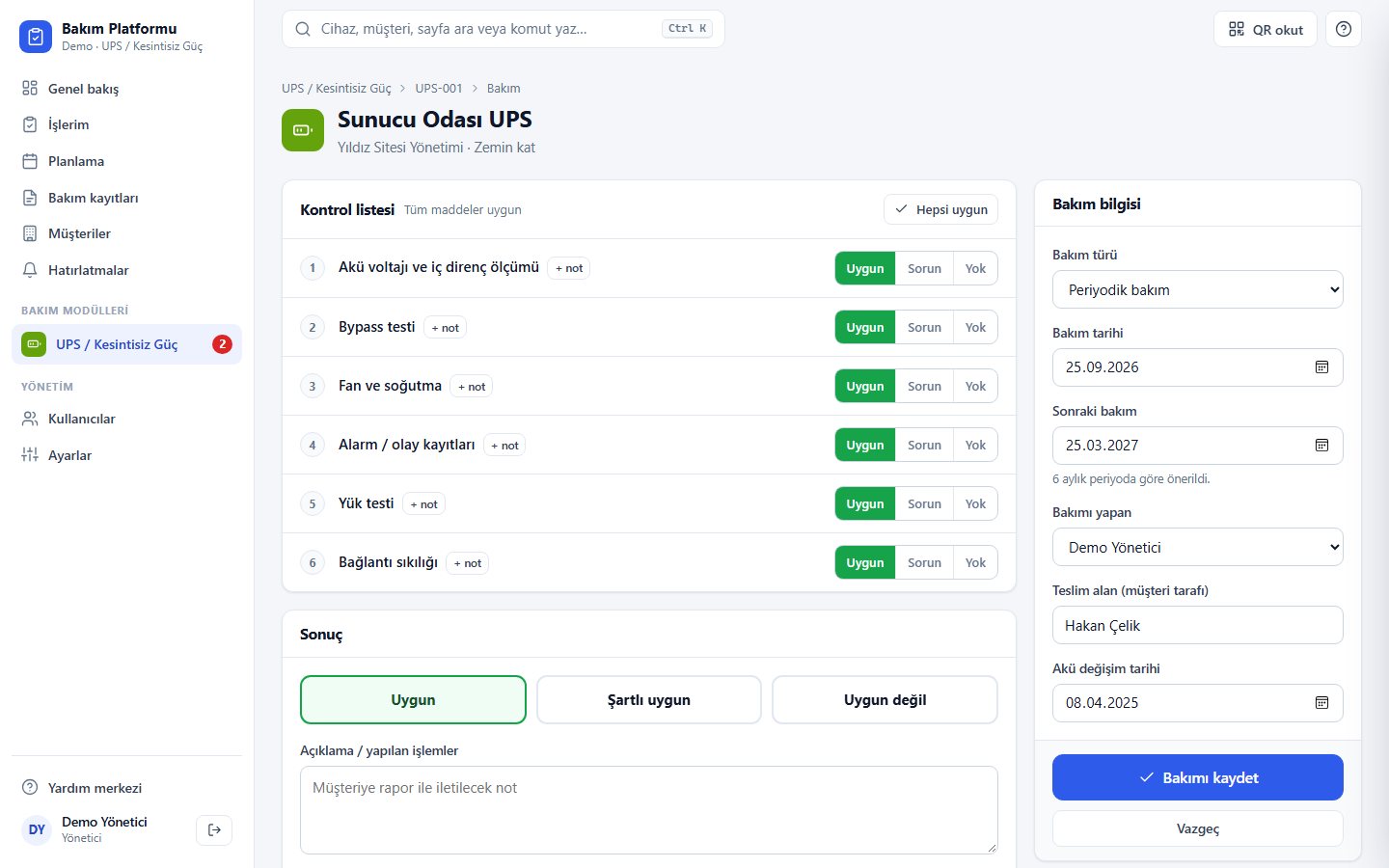Open calendar picker for Sonraki bakım
The height and width of the screenshot is (868, 1389).
pos(1322,446)
